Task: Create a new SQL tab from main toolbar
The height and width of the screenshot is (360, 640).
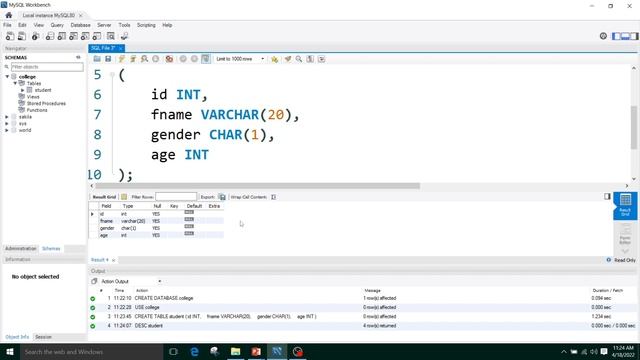Action: click(x=10, y=36)
